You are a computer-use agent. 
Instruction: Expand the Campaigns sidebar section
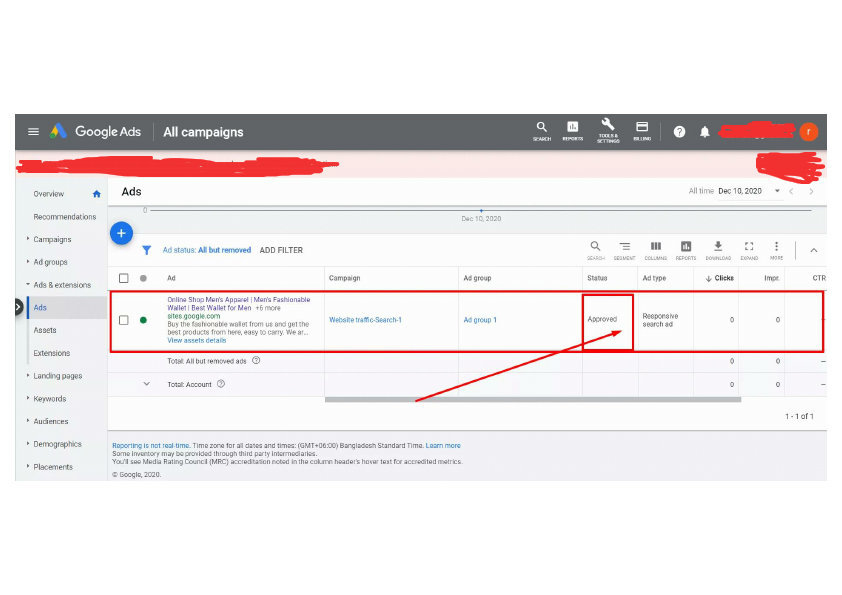coord(28,238)
